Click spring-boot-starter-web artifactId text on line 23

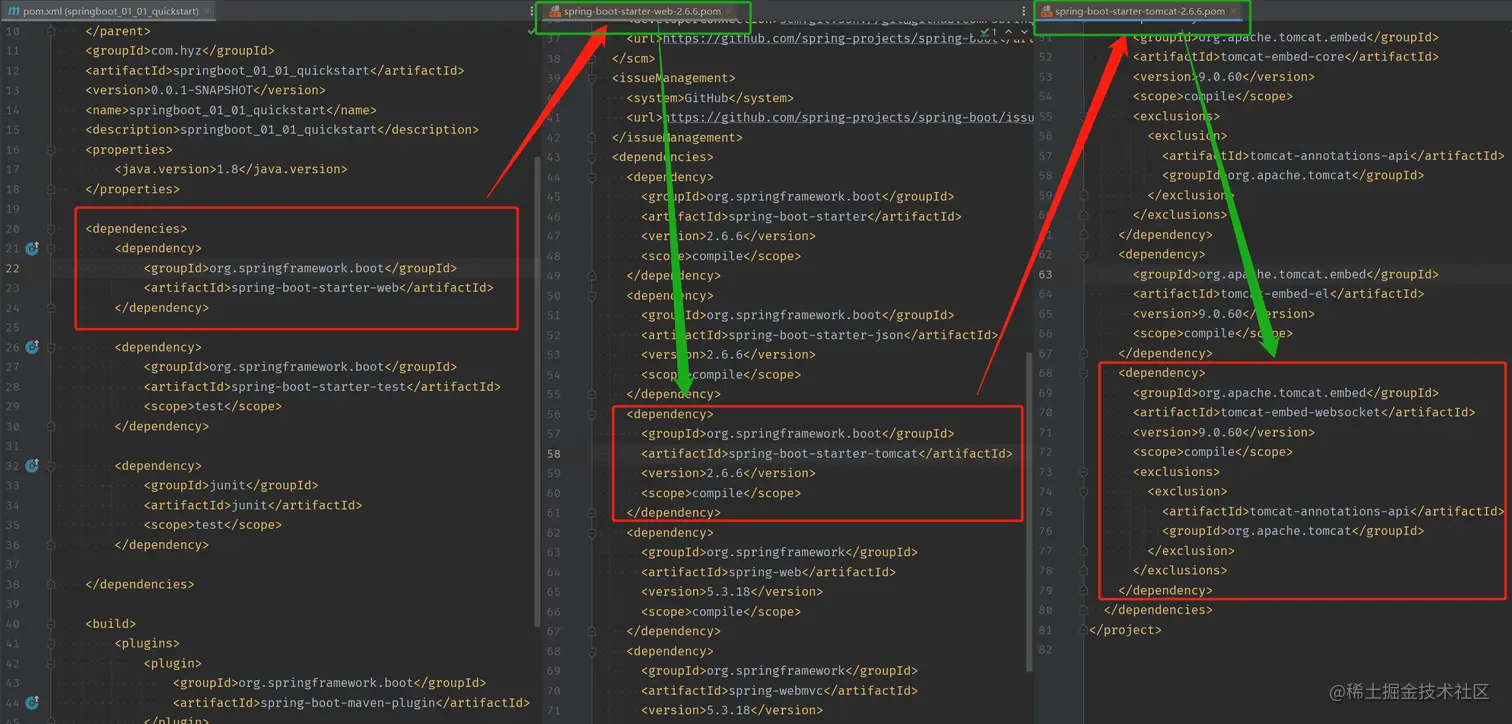pos(315,288)
